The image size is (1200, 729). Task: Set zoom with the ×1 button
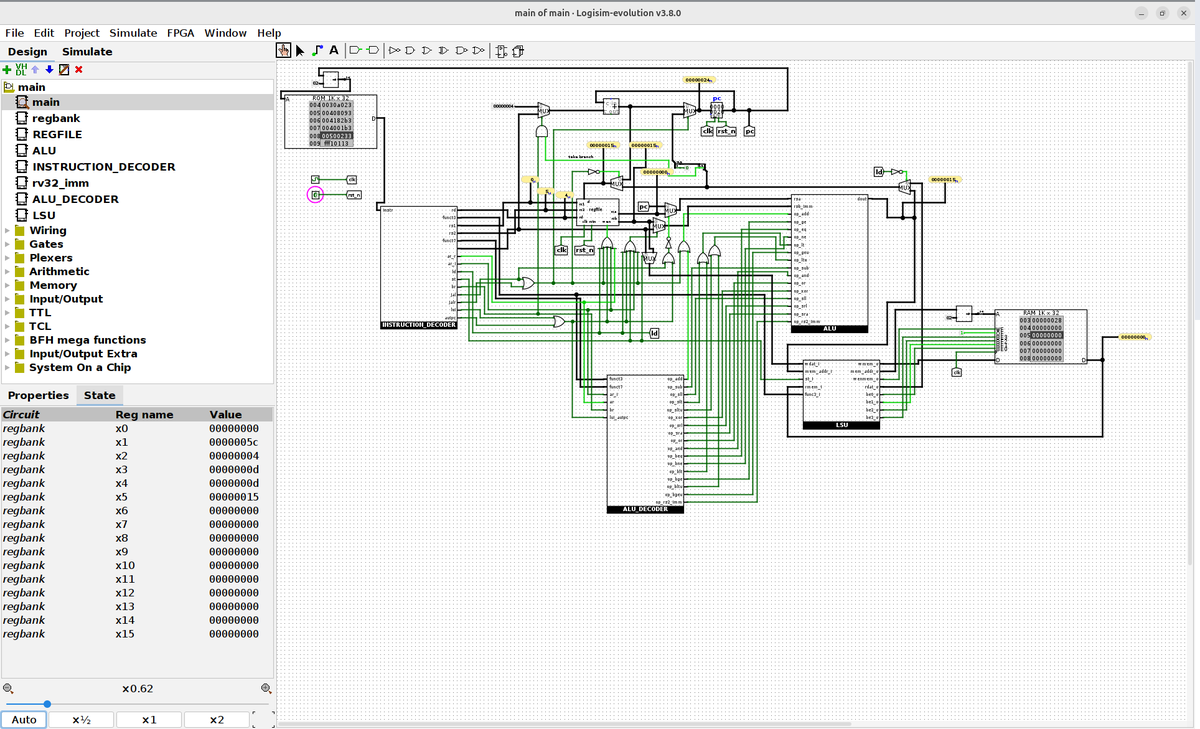(x=149, y=720)
